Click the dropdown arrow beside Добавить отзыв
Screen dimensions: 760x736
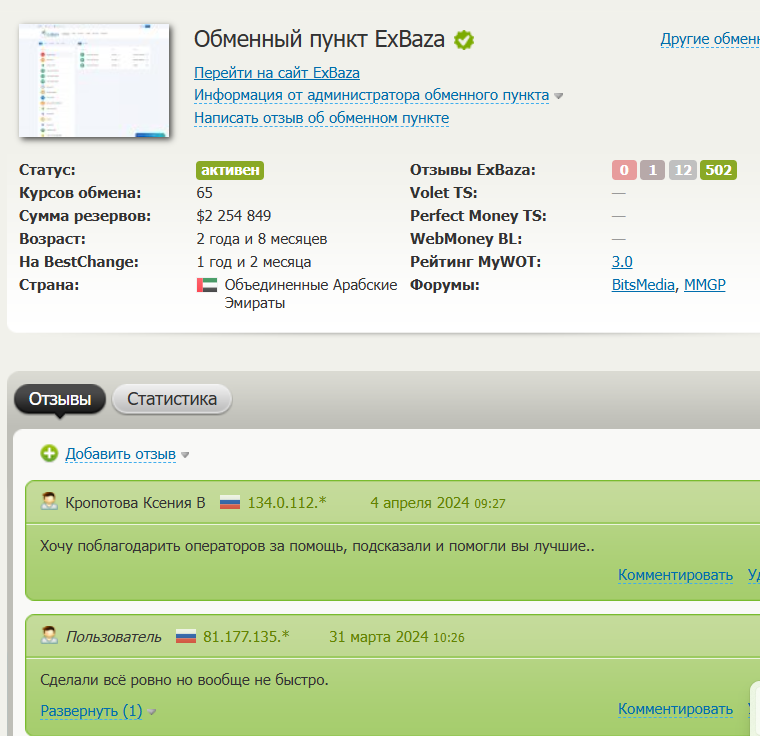coord(185,455)
